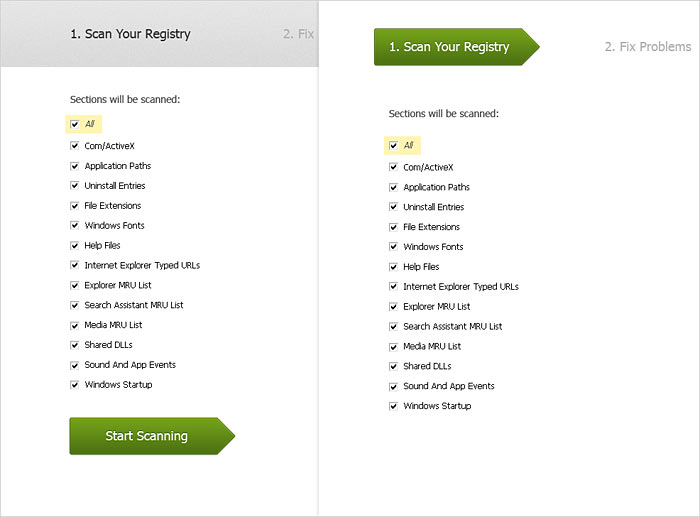Toggle Windows Startup checkbox in right panel
Screen dimensions: 700x517
(394, 406)
